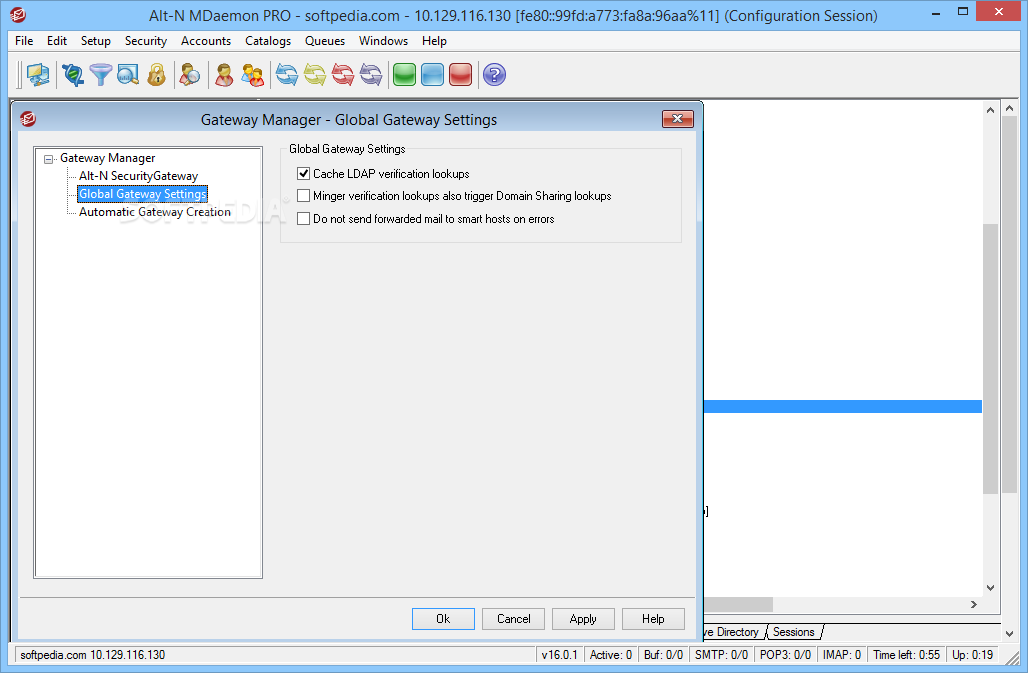
Task: Open the Windows menu
Action: click(x=384, y=41)
